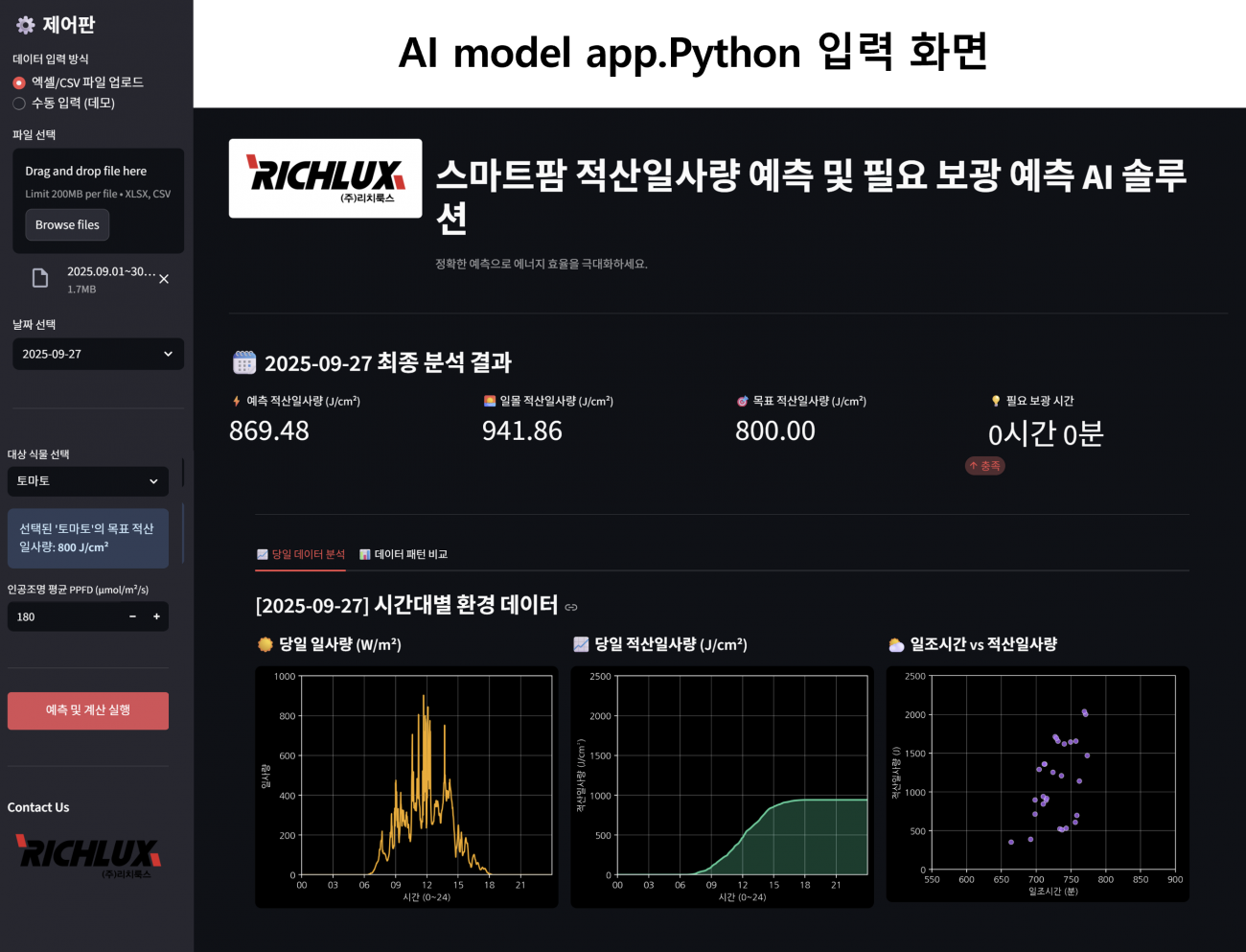1246x952 pixels.
Task: Click the link anchor icon after 시간대별 환경 데이터
Action: [571, 607]
